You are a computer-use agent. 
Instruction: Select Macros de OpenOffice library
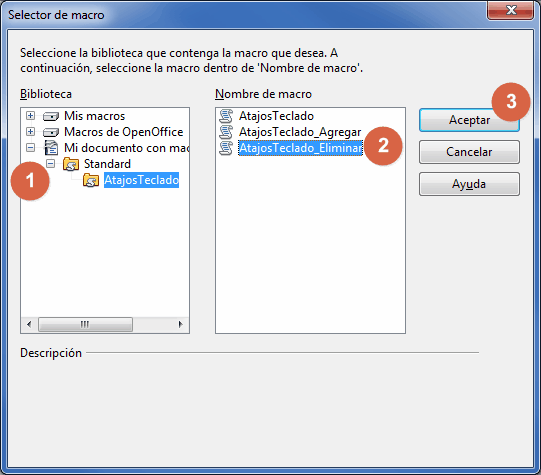124,132
